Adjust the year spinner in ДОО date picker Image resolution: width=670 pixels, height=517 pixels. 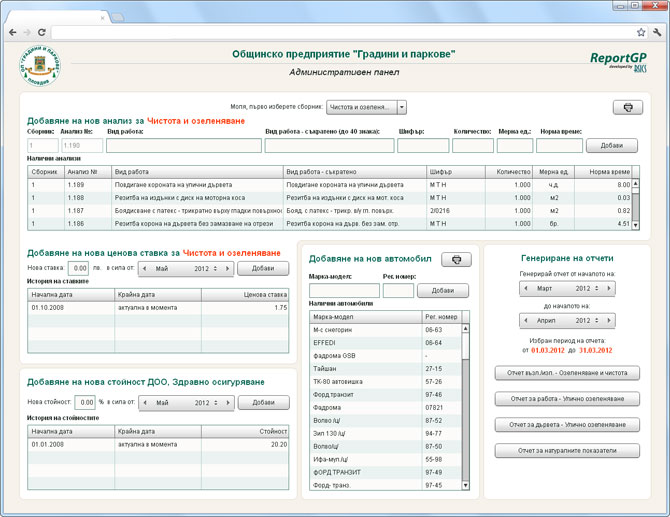click(216, 402)
